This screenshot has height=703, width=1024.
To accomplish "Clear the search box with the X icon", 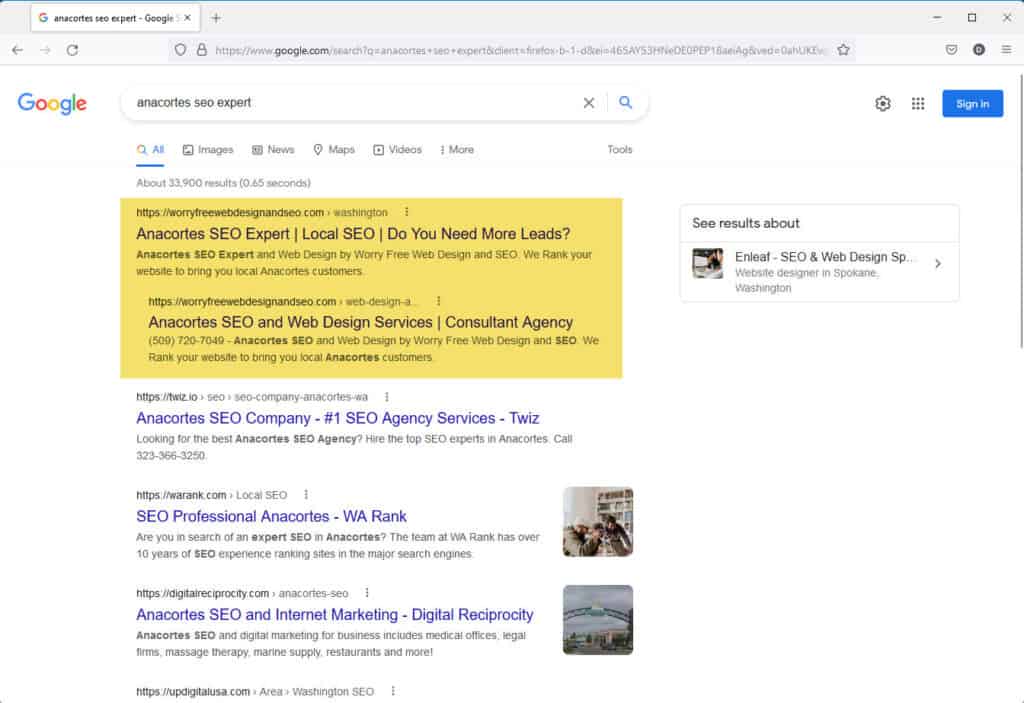I will (588, 103).
